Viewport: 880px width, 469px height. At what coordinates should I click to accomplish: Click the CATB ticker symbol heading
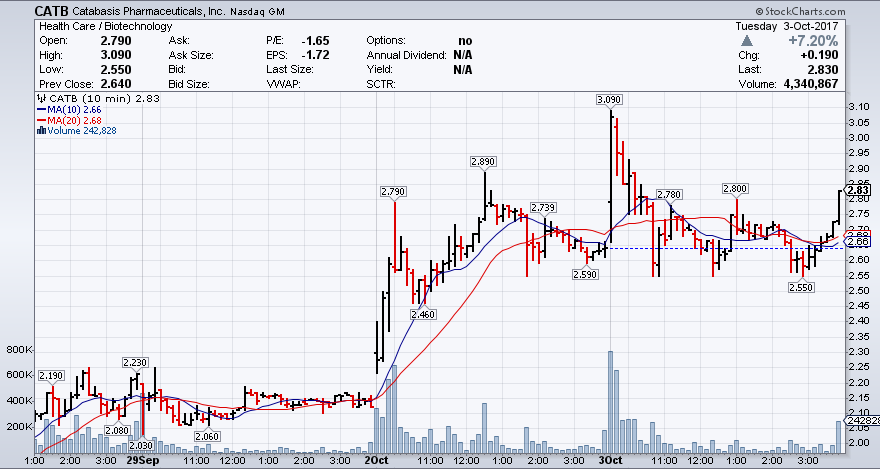point(52,10)
